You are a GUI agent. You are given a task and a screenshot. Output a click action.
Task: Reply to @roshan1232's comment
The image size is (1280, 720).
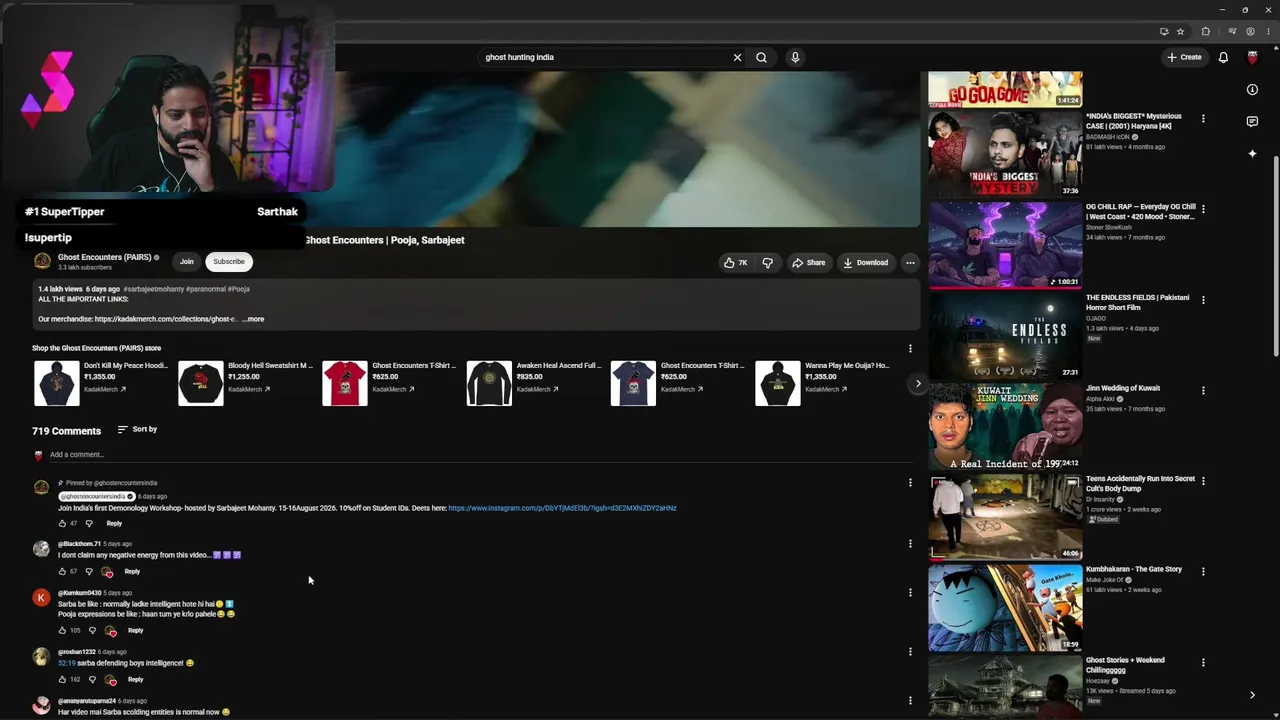135,679
